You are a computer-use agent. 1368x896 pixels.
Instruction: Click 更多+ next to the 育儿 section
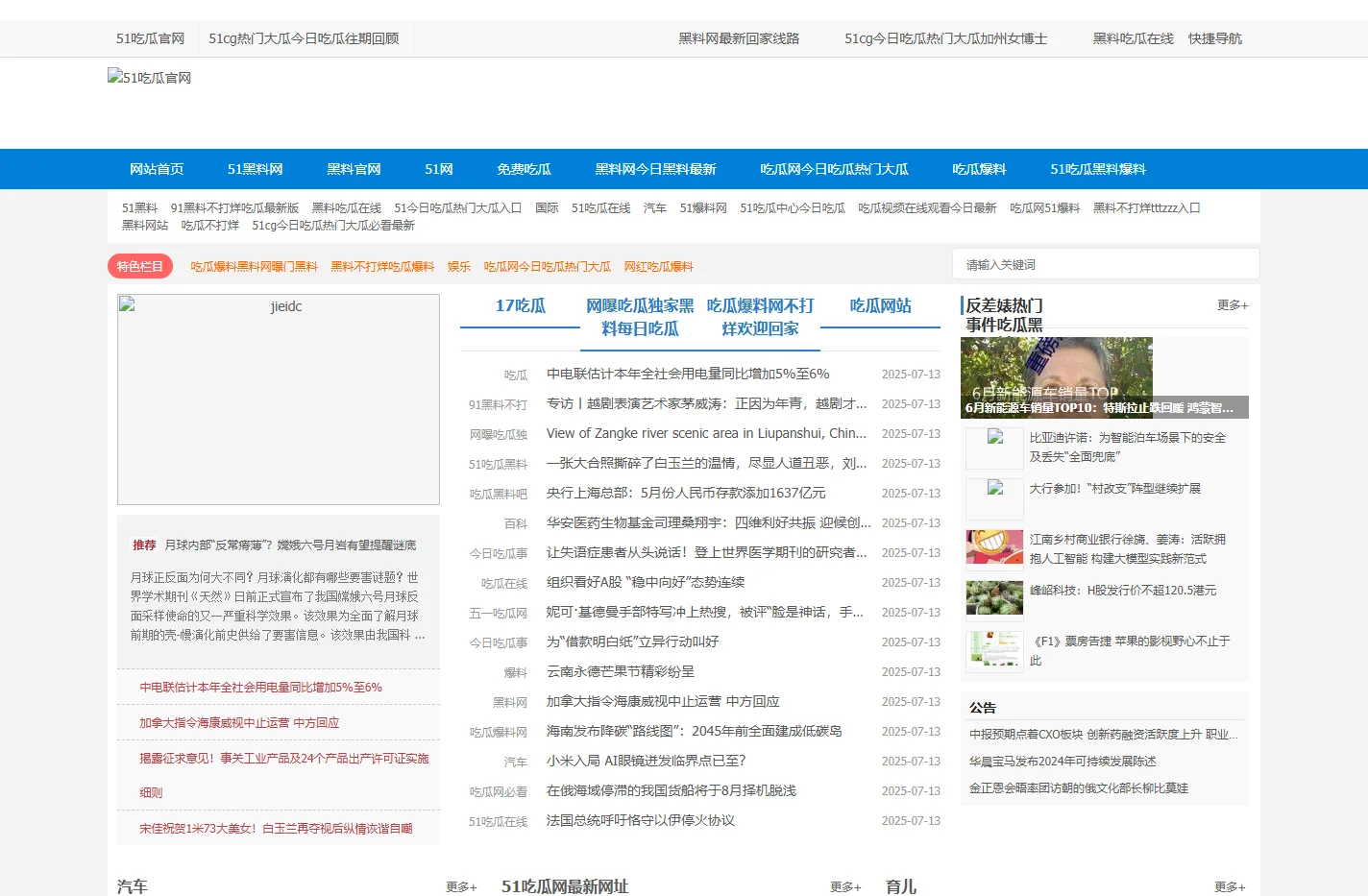tap(1230, 887)
